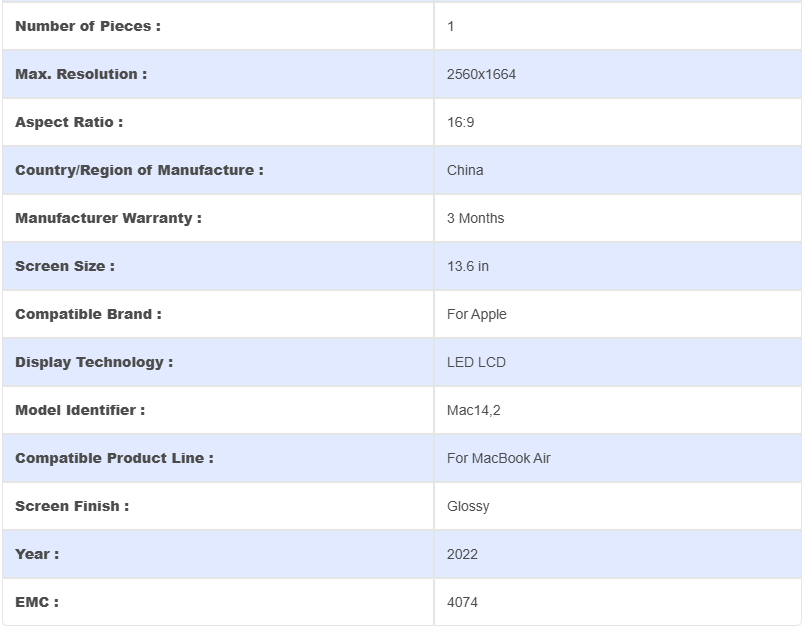Select the '13.6 in' screen size value
The image size is (803, 629).
(468, 266)
